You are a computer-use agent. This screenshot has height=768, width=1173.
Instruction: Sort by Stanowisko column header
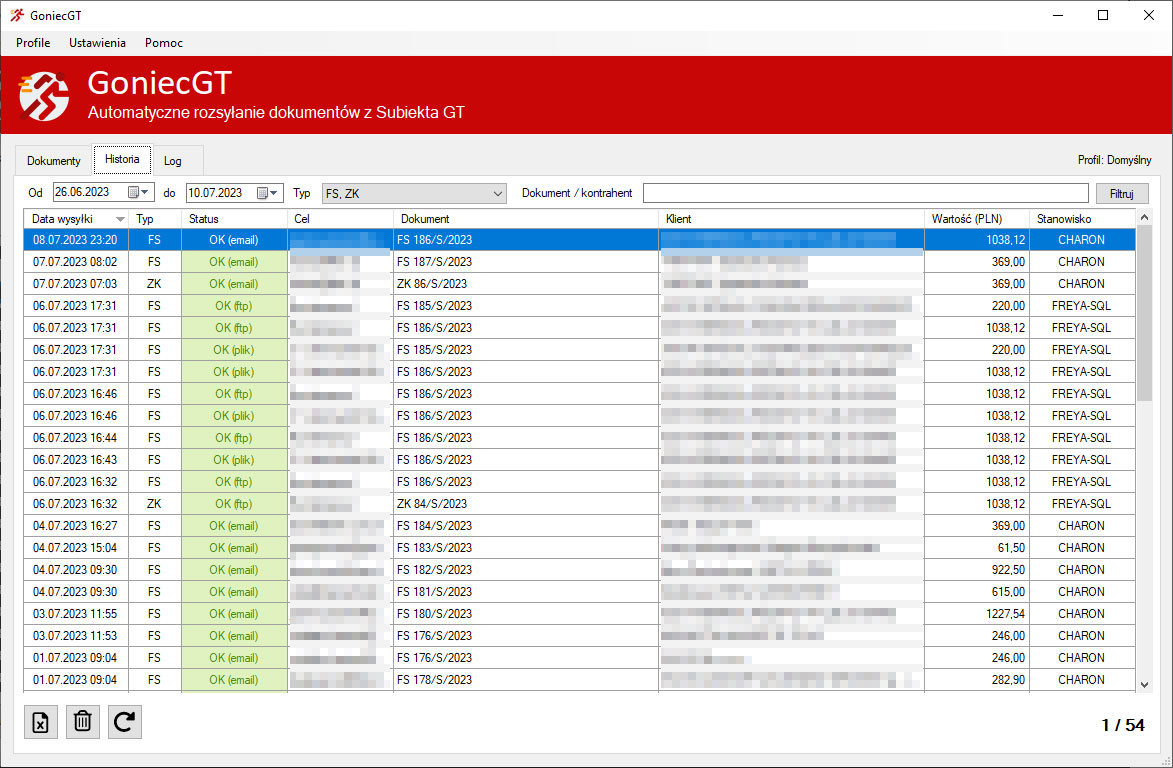[x=1082, y=219]
